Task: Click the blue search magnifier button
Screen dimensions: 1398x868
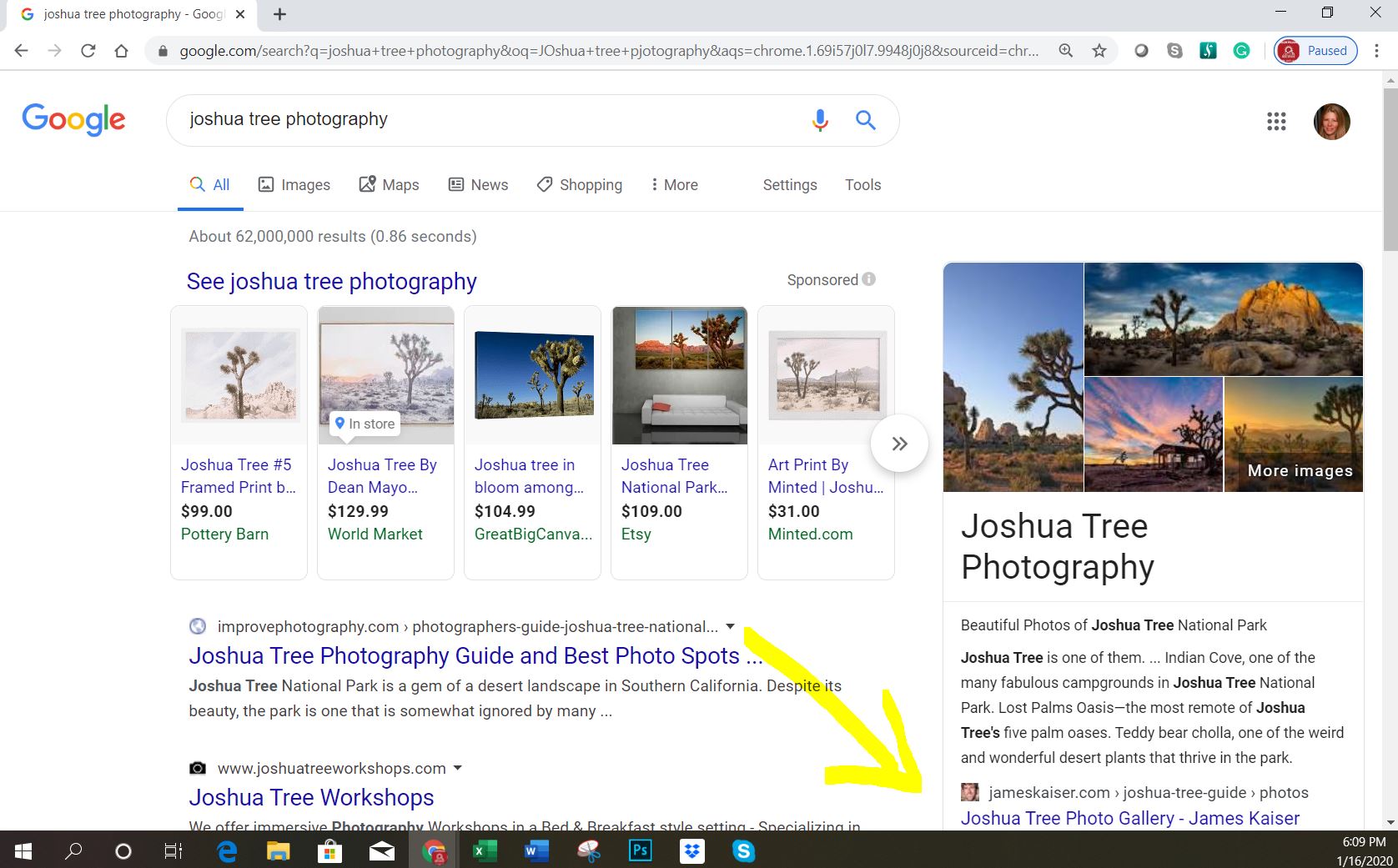Action: click(866, 120)
